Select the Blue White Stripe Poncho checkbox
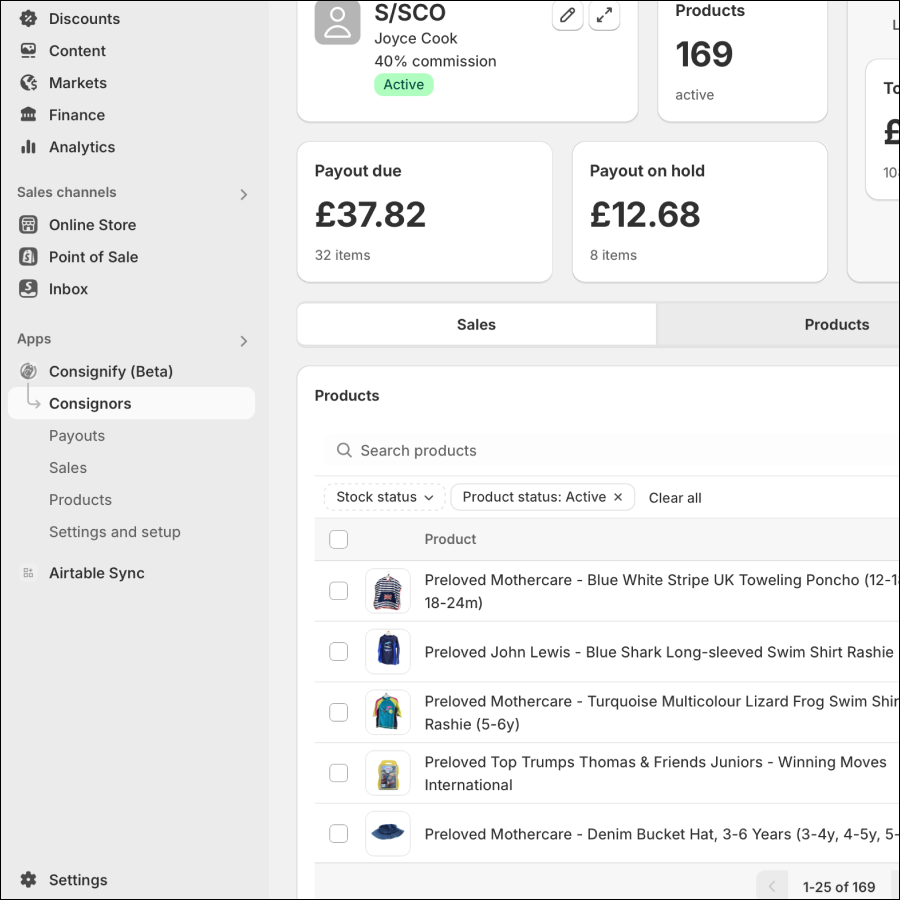The image size is (900, 900). [339, 591]
